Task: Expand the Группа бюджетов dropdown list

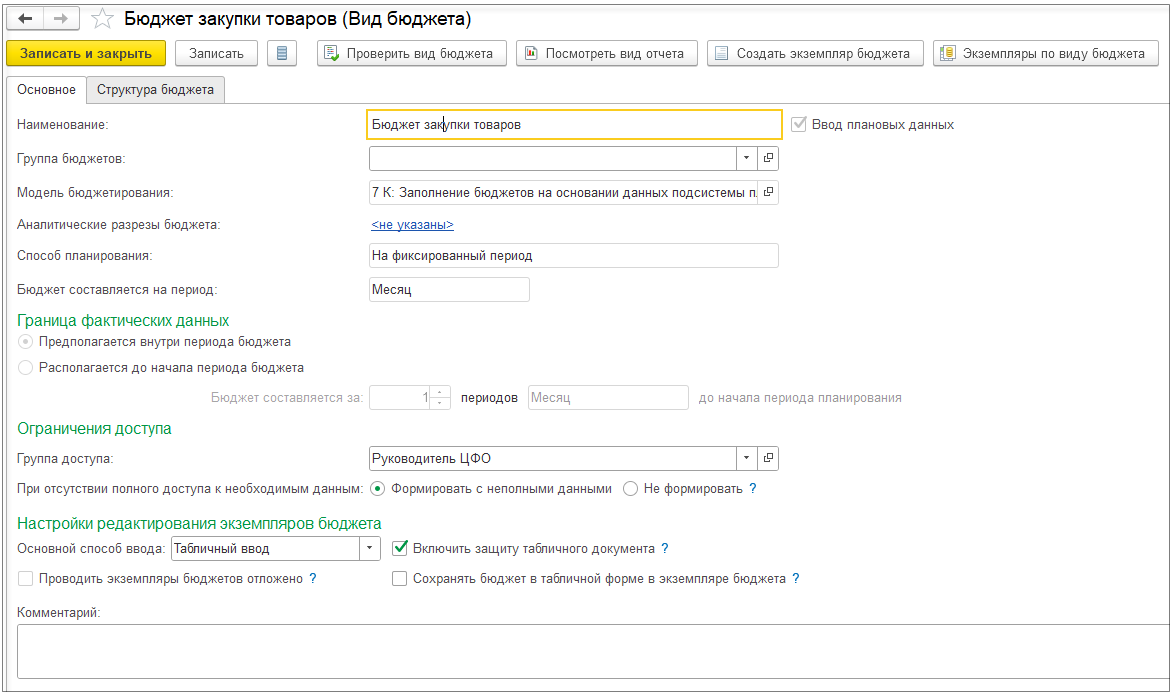Action: [747, 158]
